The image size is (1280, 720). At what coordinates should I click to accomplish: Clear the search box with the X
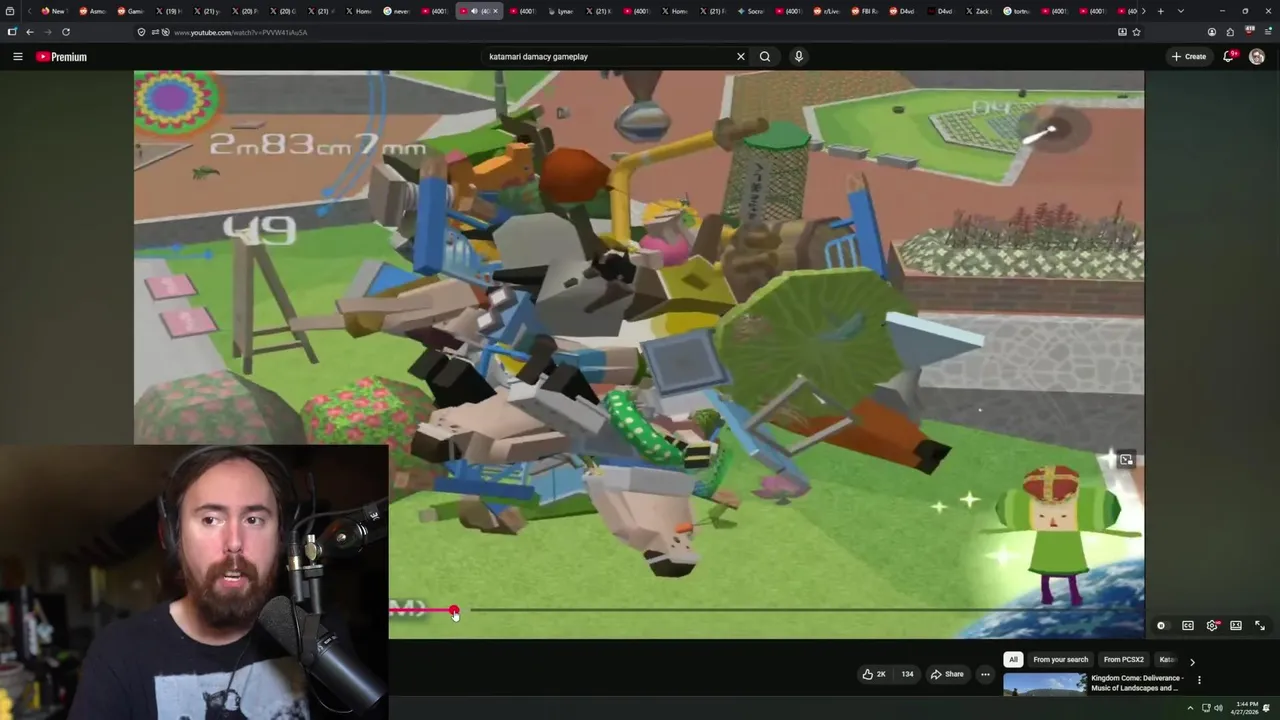[741, 57]
